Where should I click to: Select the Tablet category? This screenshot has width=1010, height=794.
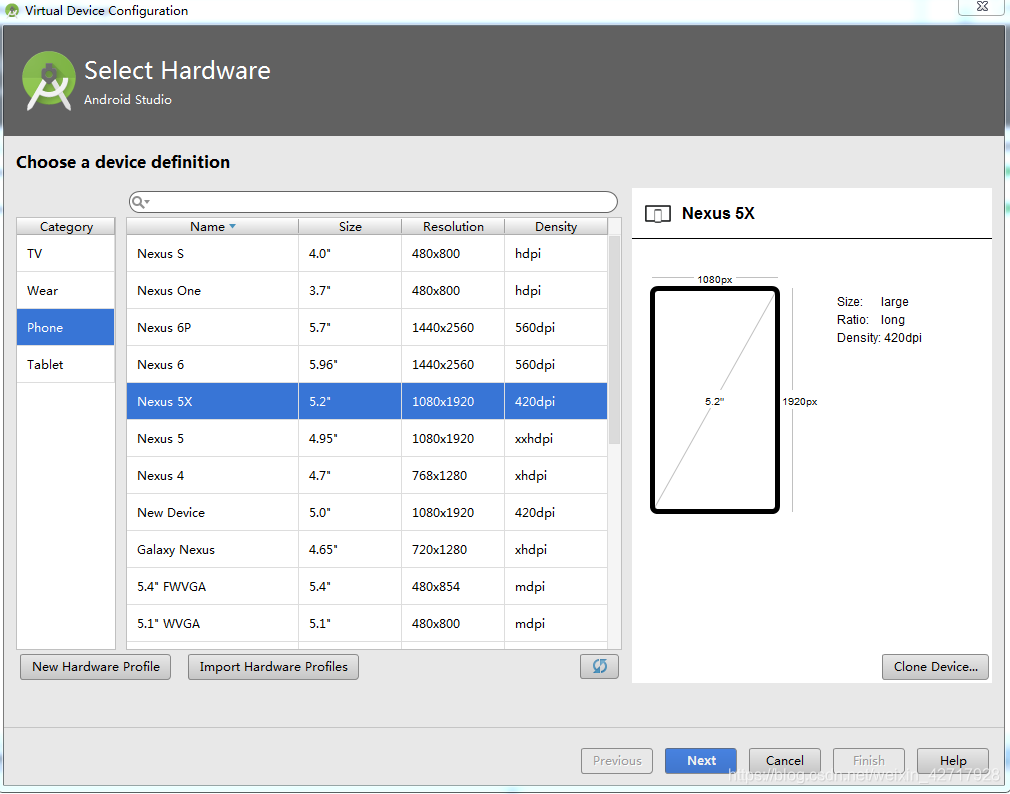coord(66,364)
